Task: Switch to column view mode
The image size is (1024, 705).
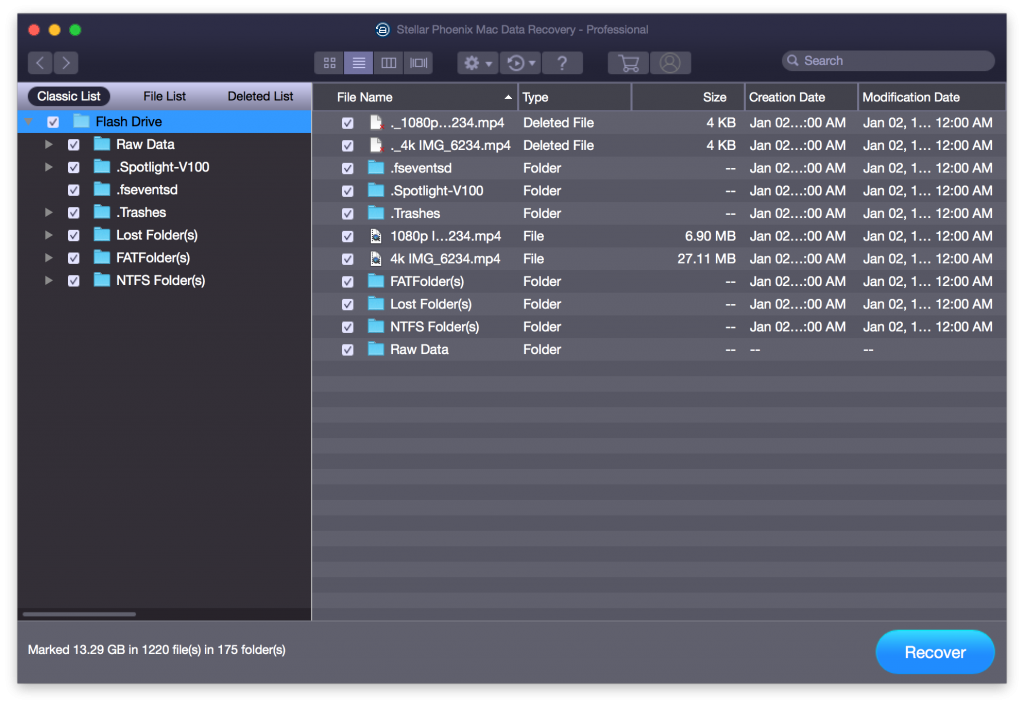Action: point(389,63)
